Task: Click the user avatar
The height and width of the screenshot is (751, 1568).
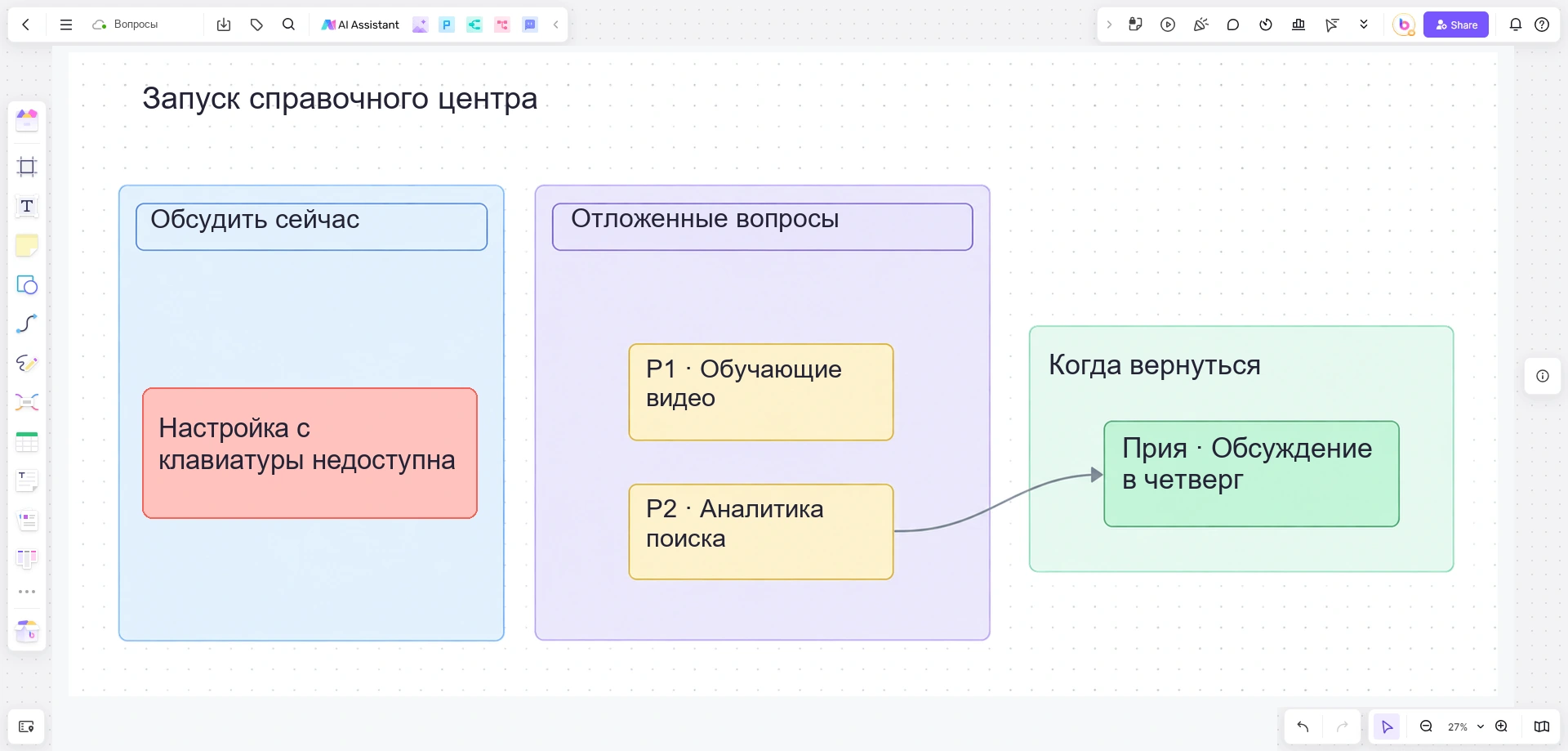Action: (x=1404, y=25)
